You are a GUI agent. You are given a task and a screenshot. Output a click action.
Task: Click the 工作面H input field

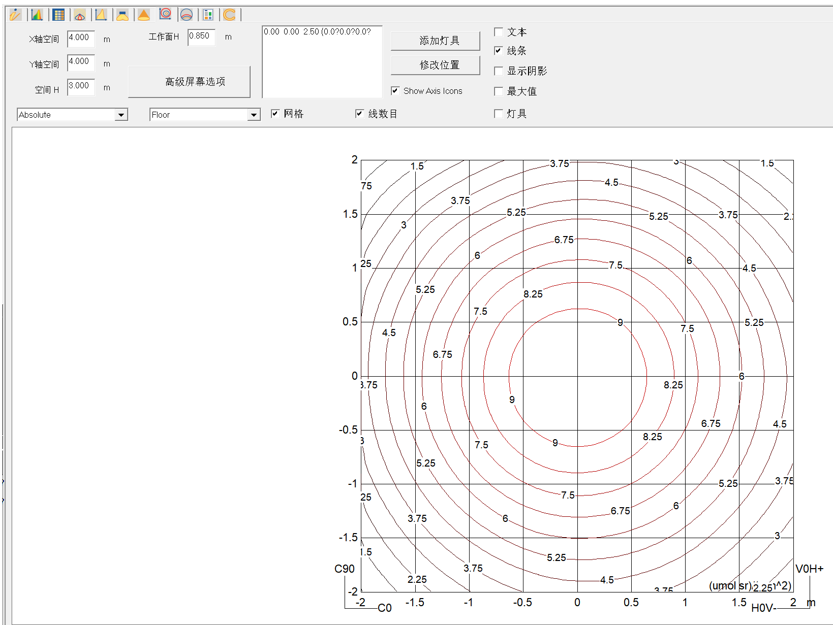pyautogui.click(x=202, y=37)
